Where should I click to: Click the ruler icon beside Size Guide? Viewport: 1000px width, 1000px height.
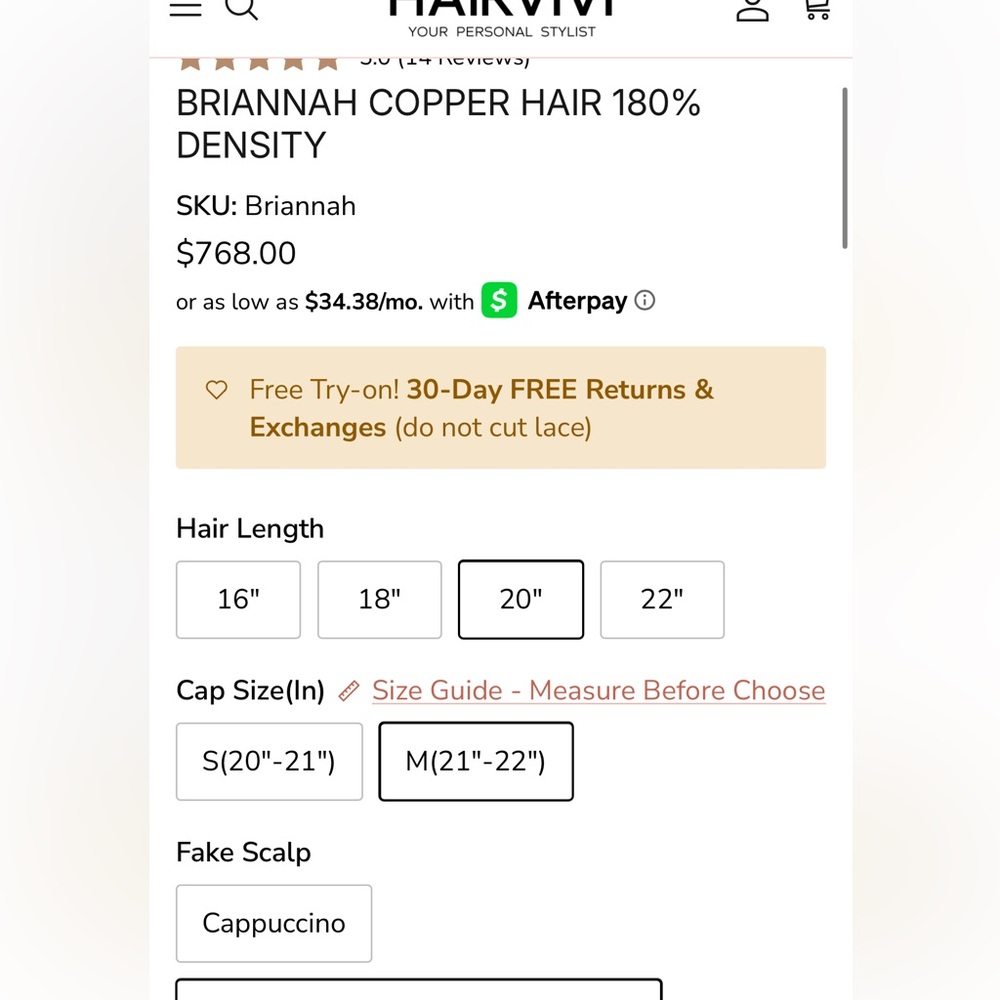point(349,691)
